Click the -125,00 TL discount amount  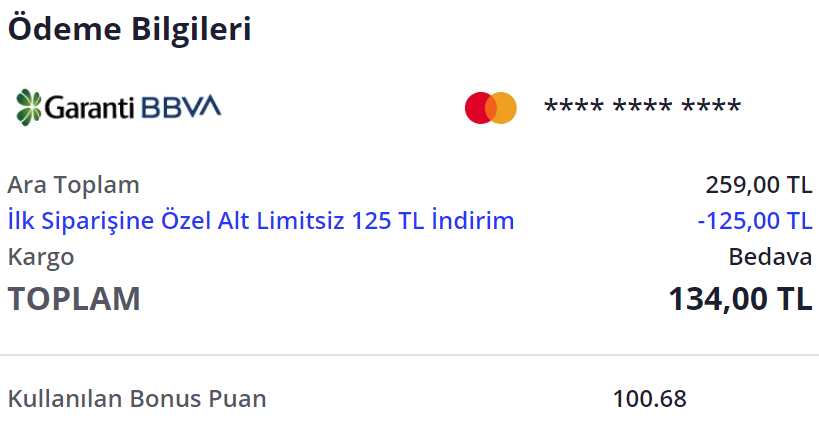coord(753,220)
